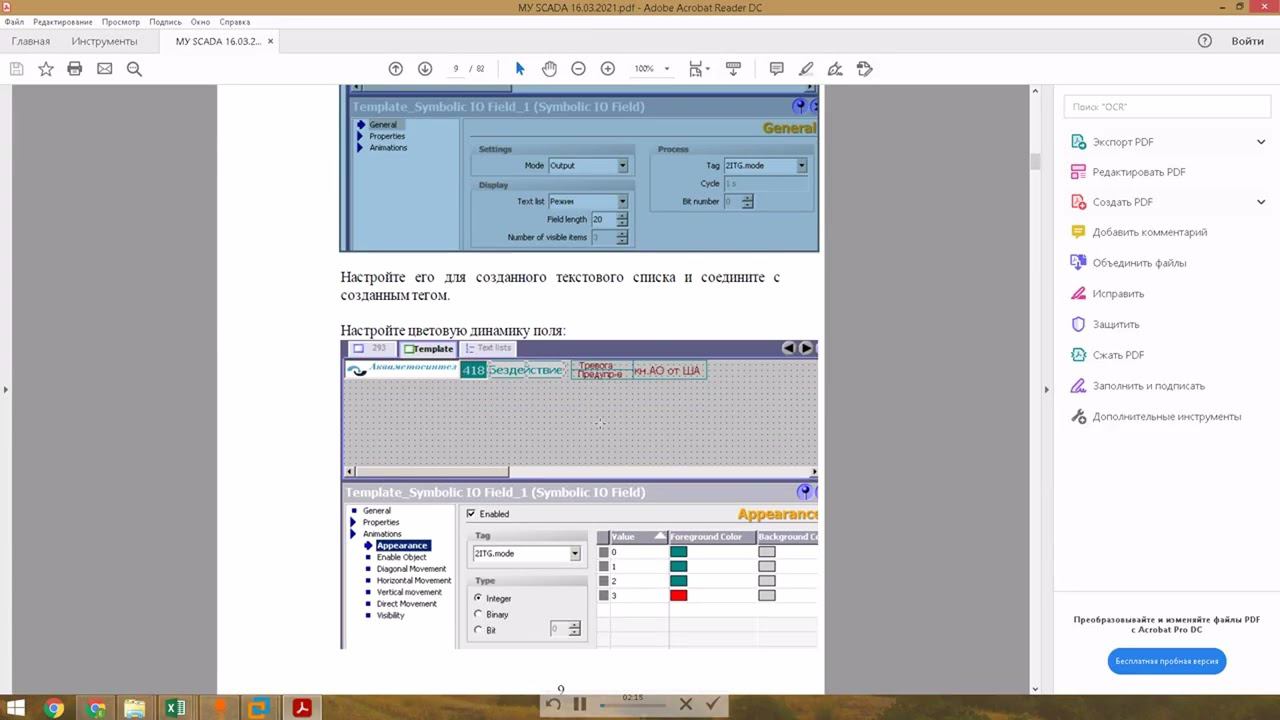Image resolution: width=1280 pixels, height=720 pixels.
Task: Zoom in with the plus icon
Action: point(607,69)
